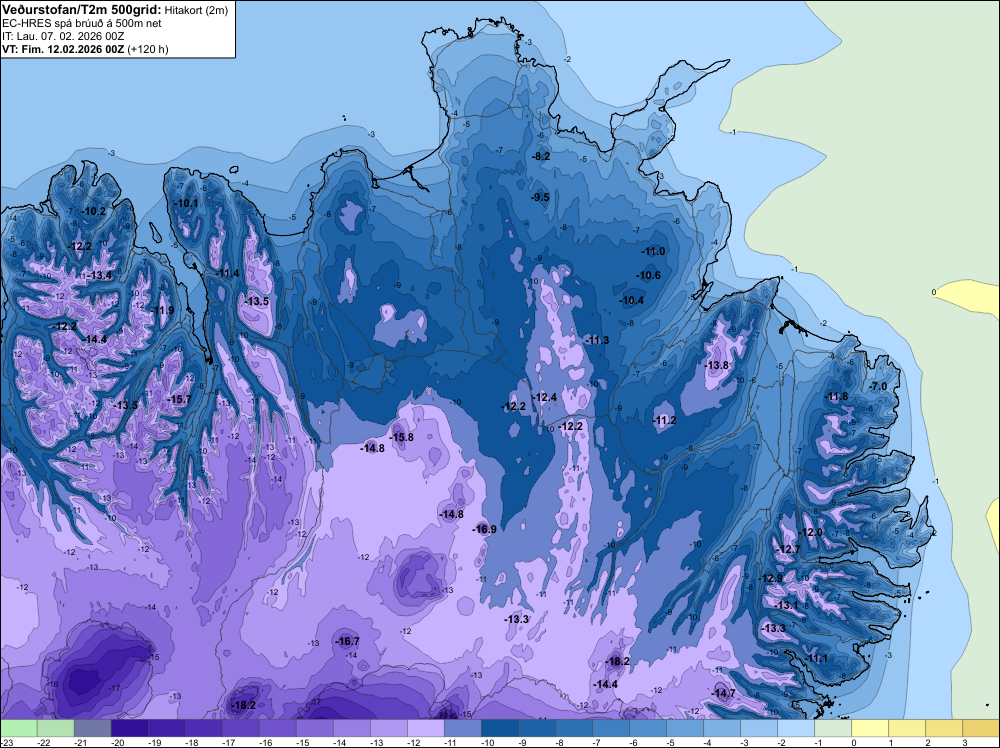Select the -11.8 temperature value
This screenshot has width=1000, height=748.
(x=837, y=397)
